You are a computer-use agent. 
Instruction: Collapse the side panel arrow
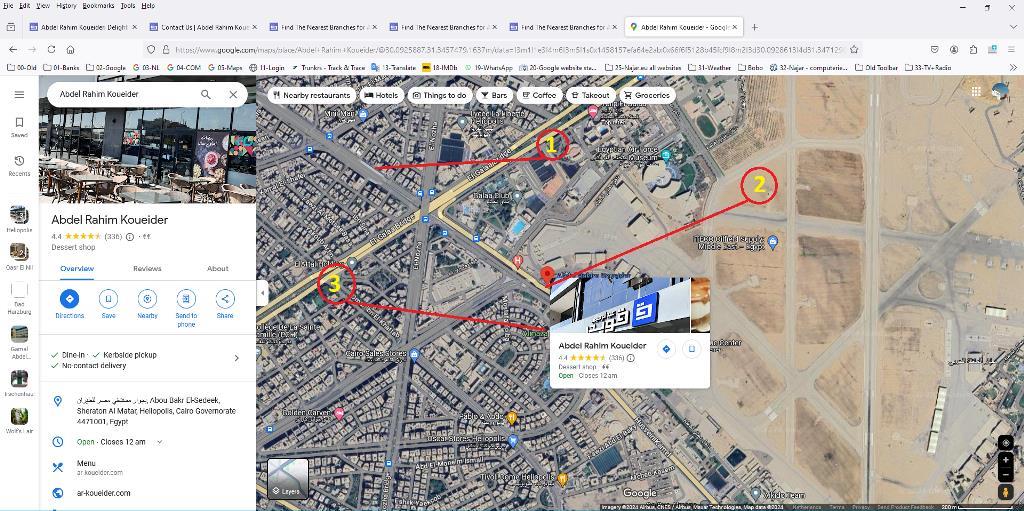coord(263,293)
